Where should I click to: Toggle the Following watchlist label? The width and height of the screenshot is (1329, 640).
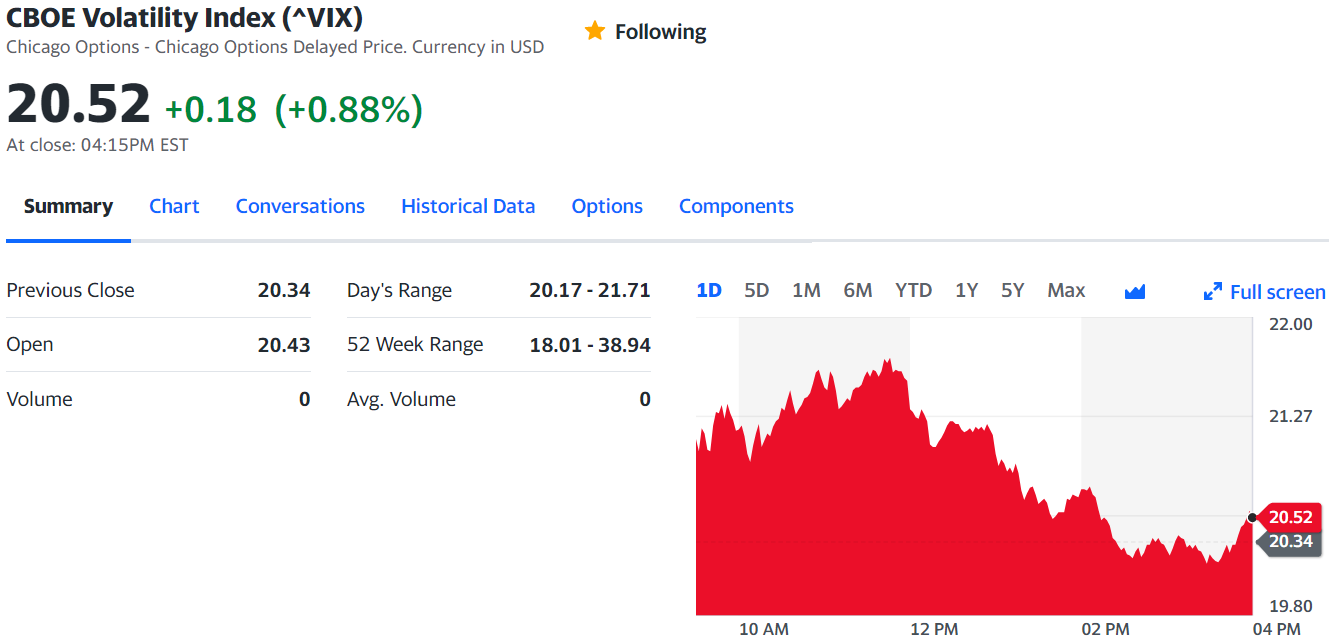point(660,32)
